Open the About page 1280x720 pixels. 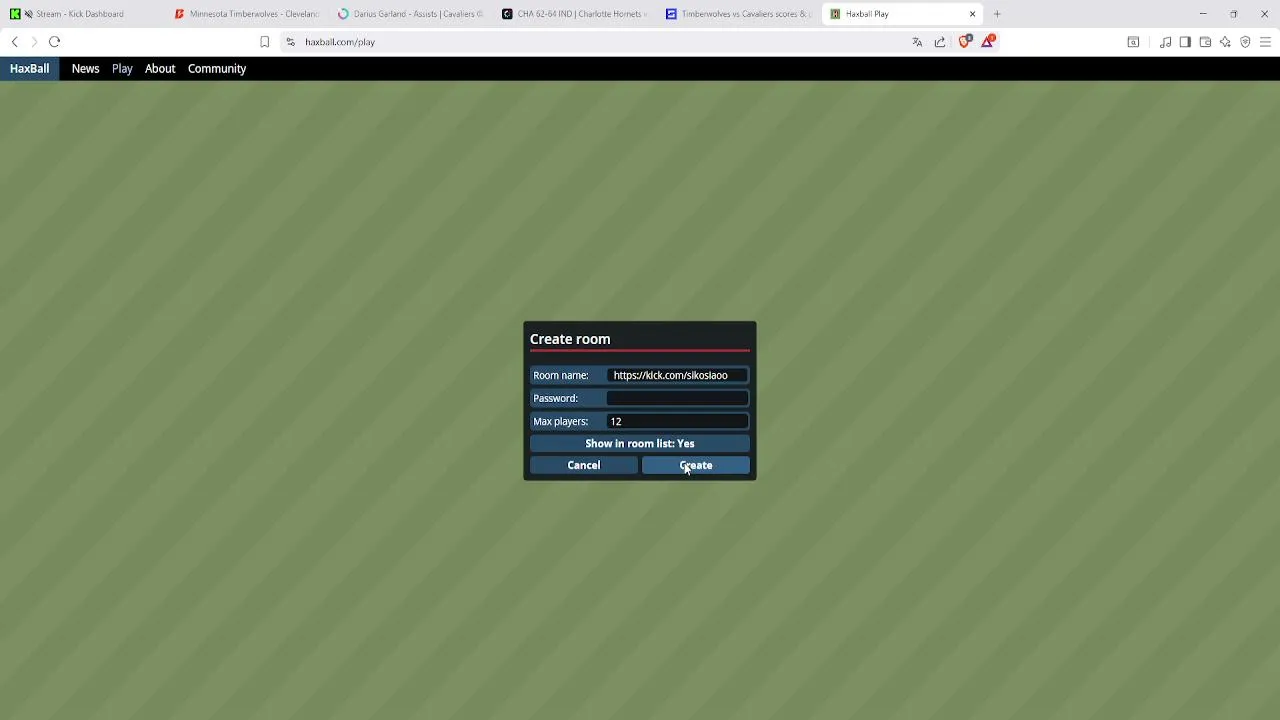point(160,69)
